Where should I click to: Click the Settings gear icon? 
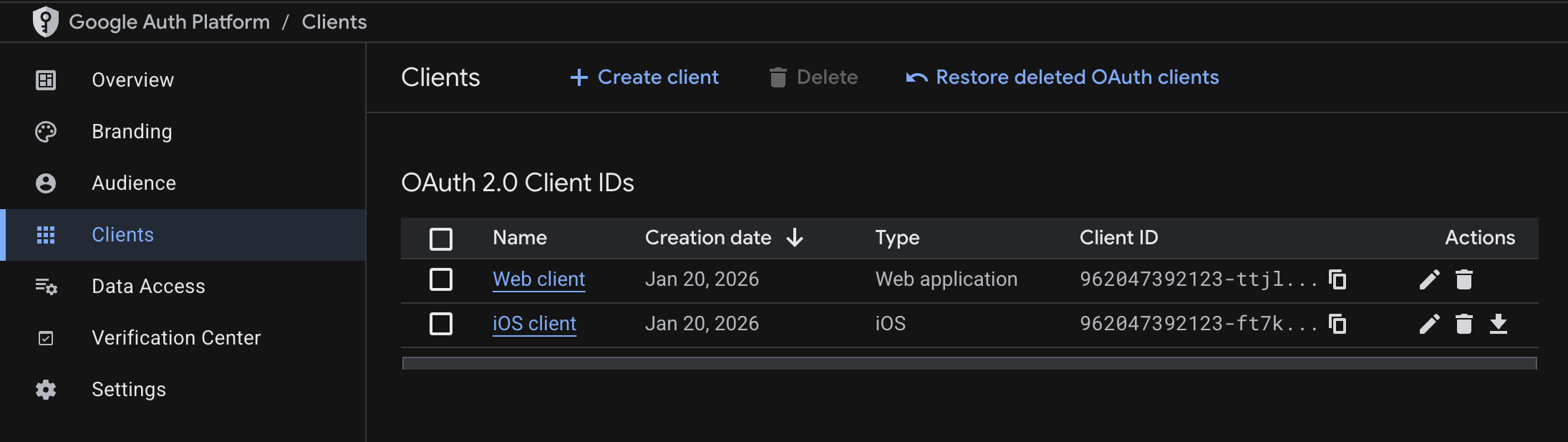46,390
